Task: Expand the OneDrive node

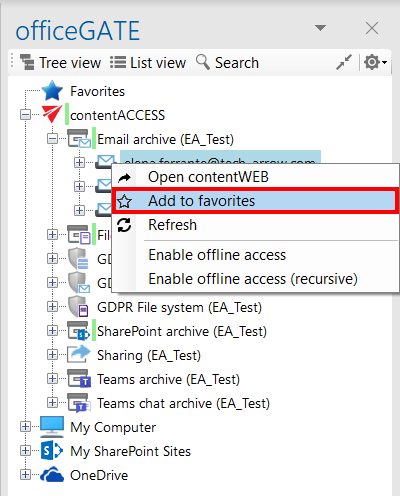Action: pyautogui.click(x=25, y=474)
